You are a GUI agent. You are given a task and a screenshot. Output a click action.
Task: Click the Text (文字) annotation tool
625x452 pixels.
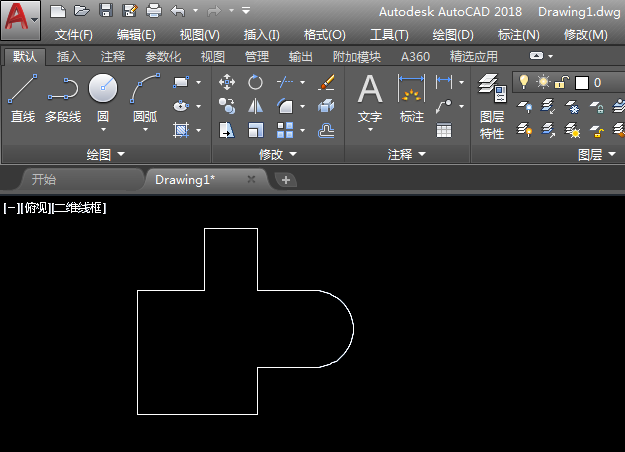pyautogui.click(x=370, y=98)
